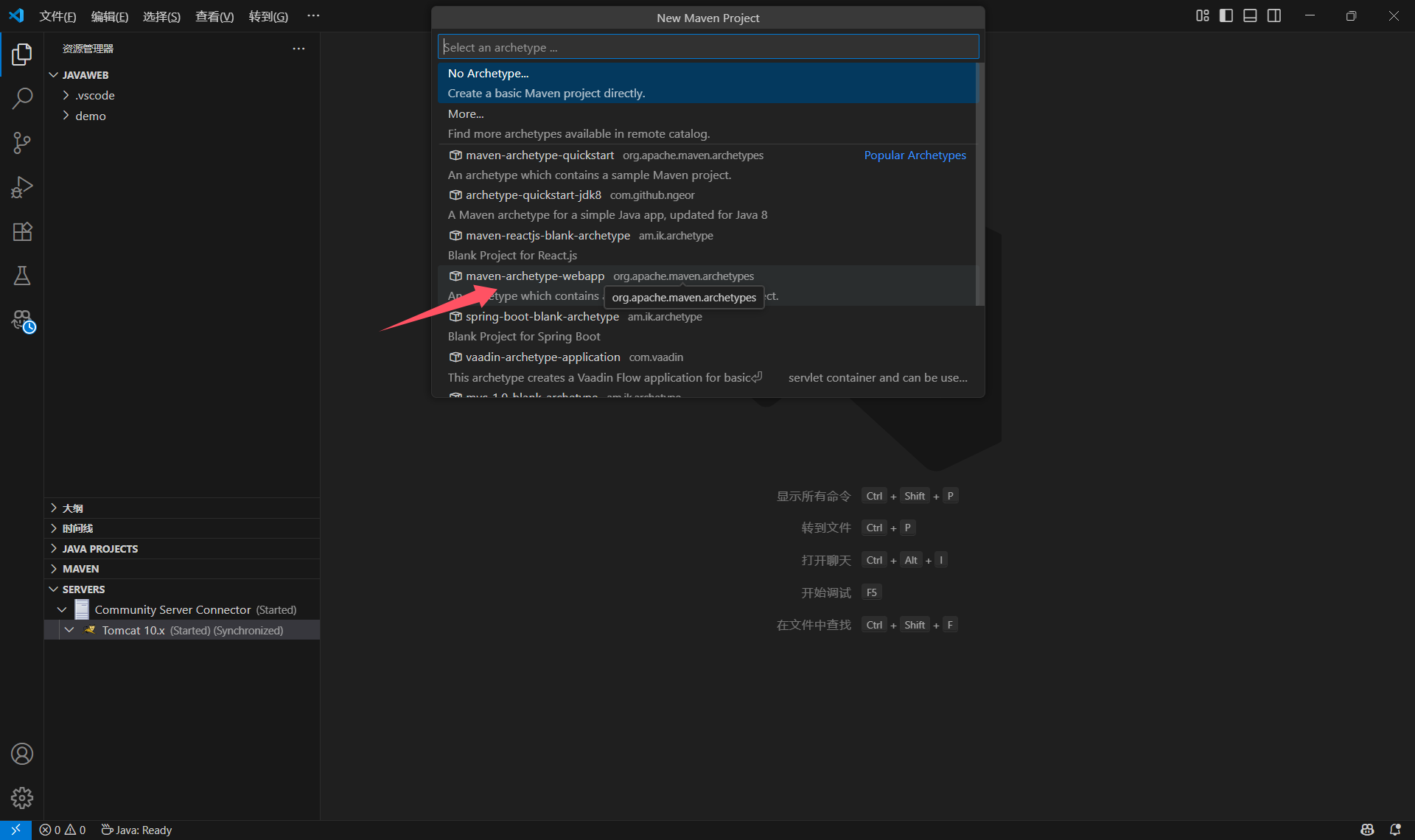Screen dimensions: 1415x840
Task: Open the Manage gear icon
Action: (22, 797)
